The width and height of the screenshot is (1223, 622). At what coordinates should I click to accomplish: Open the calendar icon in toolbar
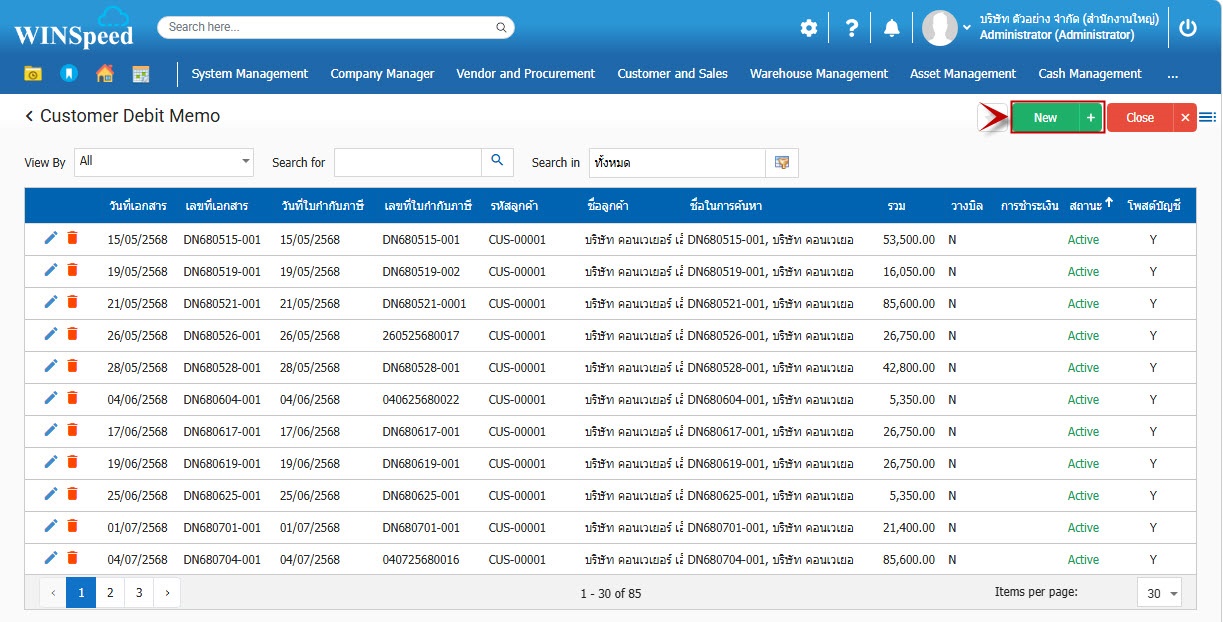[141, 74]
